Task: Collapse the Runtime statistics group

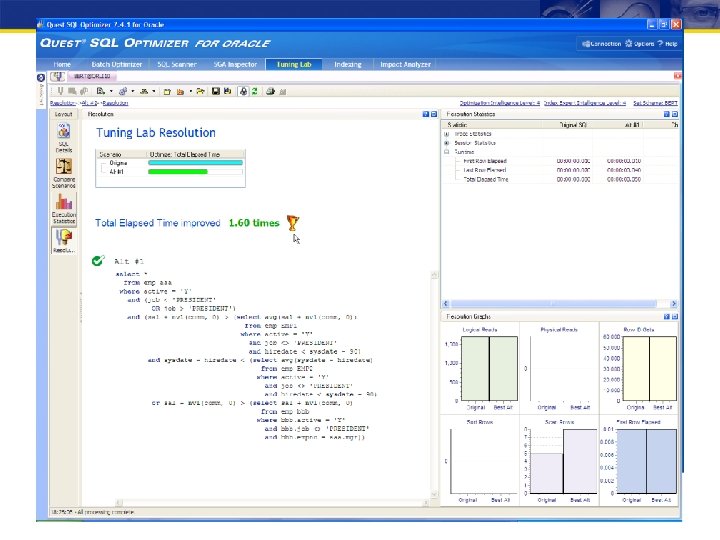Action: point(446,152)
